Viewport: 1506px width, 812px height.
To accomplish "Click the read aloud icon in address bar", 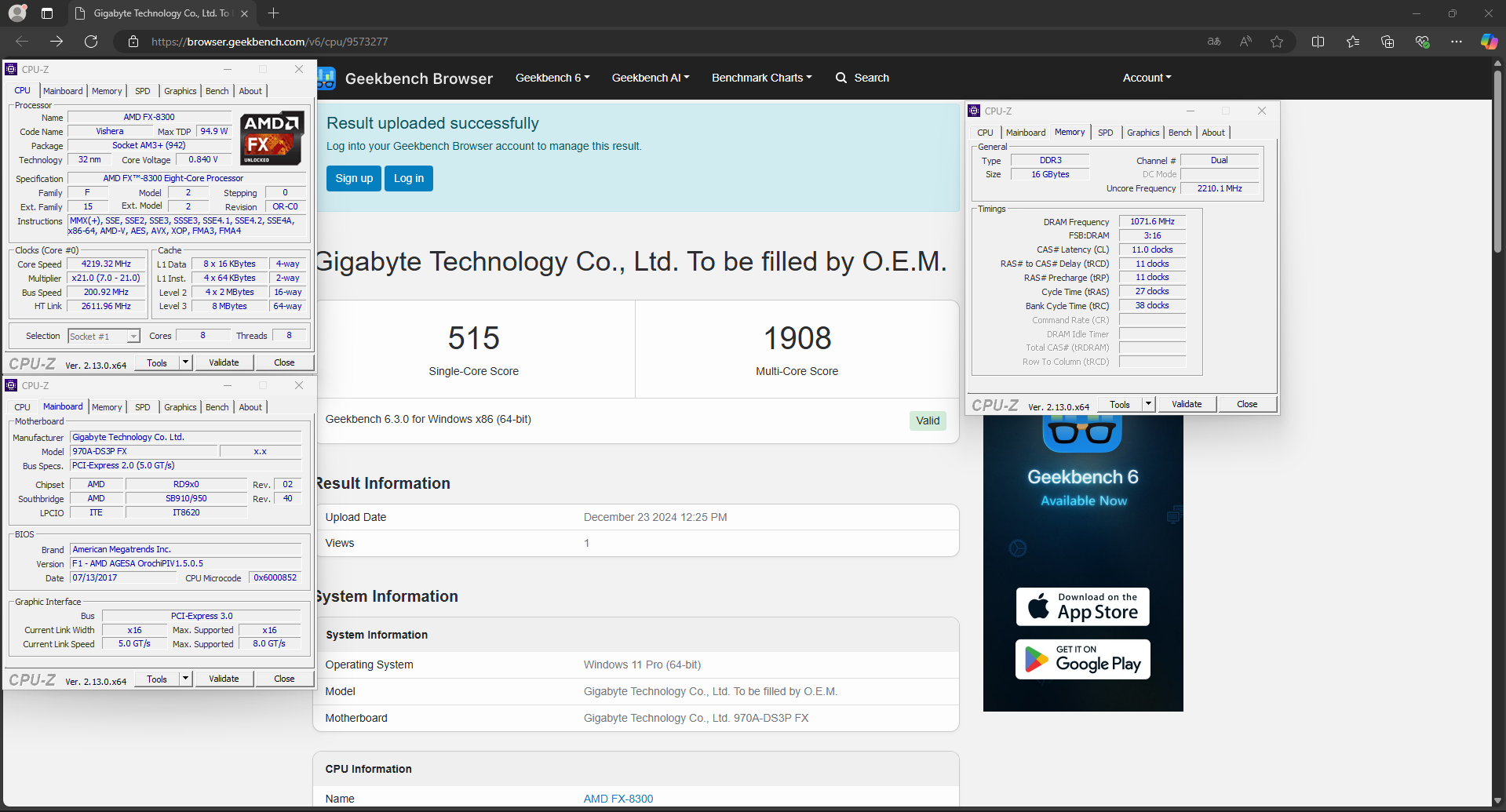I will (x=1245, y=42).
